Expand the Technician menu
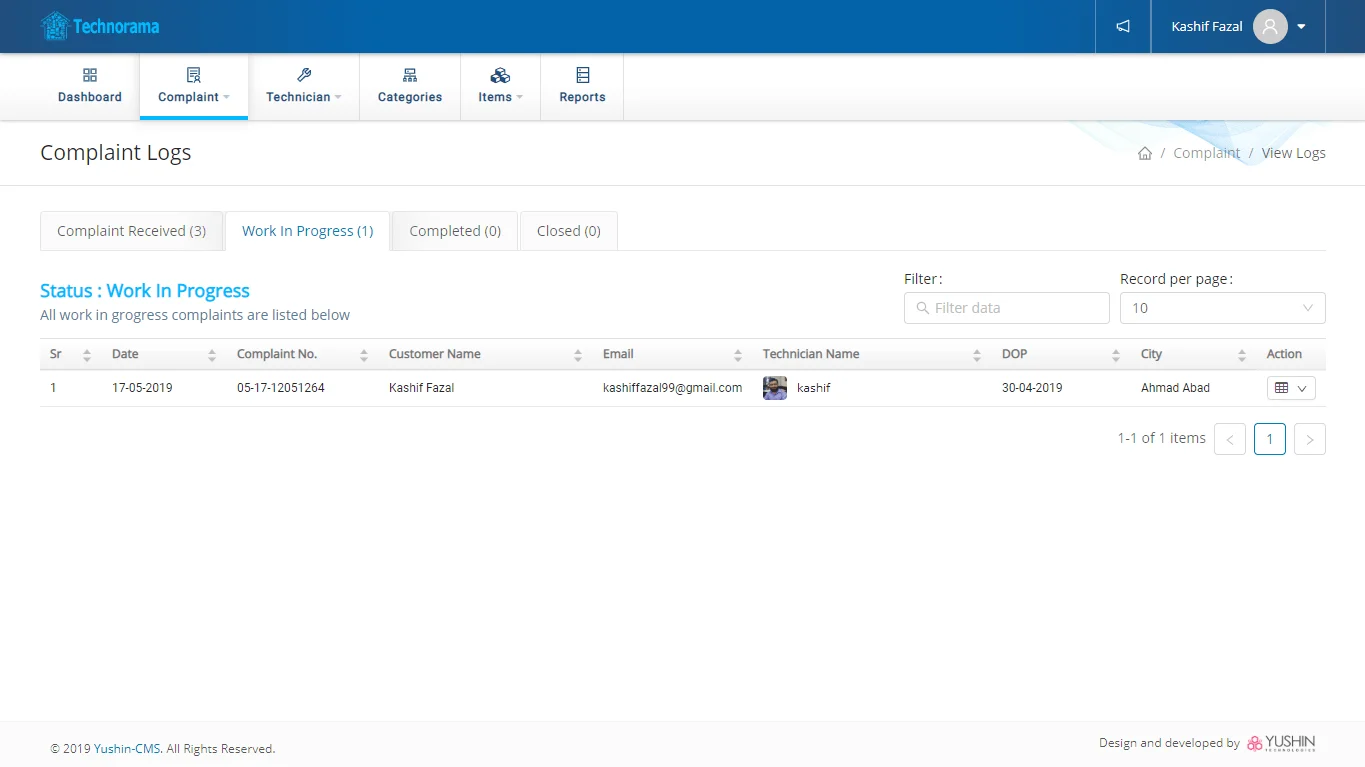1365x767 pixels. pos(303,86)
